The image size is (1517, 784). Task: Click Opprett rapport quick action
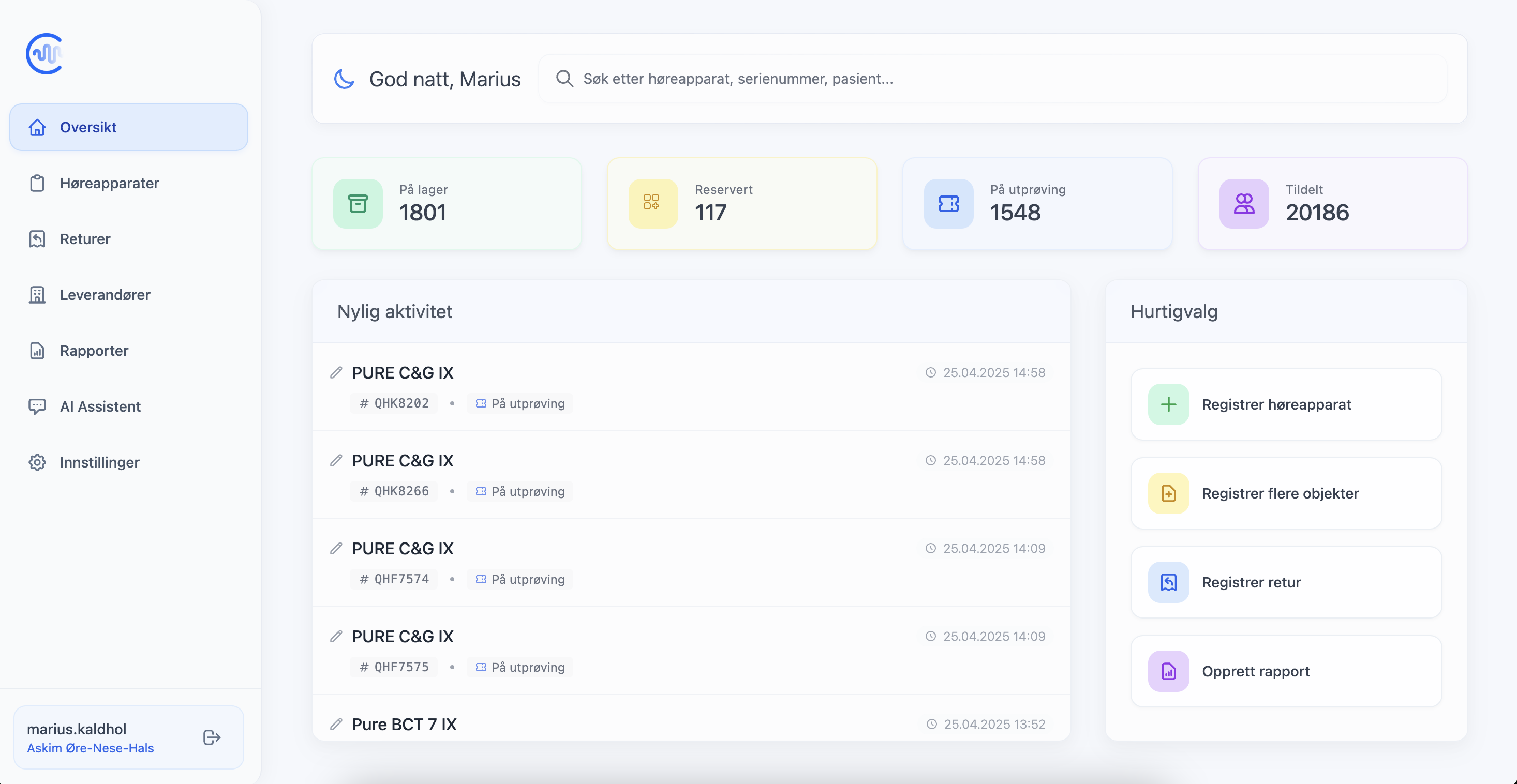pos(1286,671)
